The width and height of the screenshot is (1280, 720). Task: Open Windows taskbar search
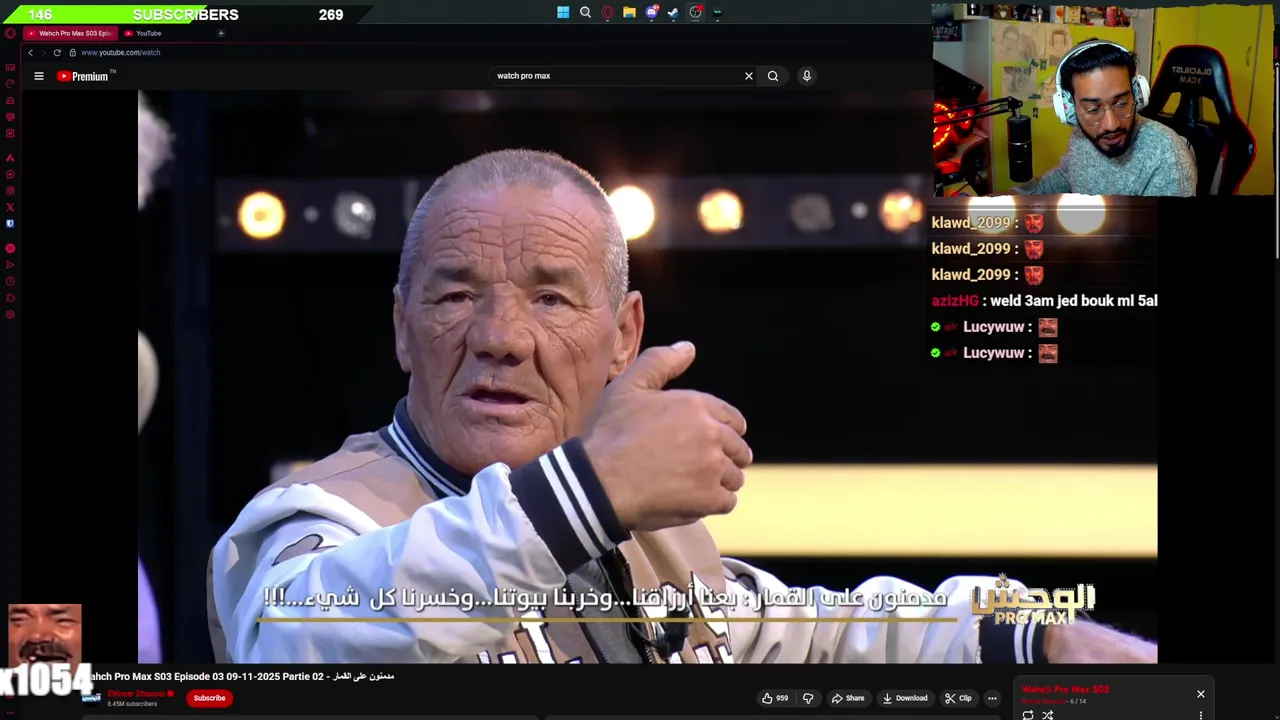click(585, 13)
